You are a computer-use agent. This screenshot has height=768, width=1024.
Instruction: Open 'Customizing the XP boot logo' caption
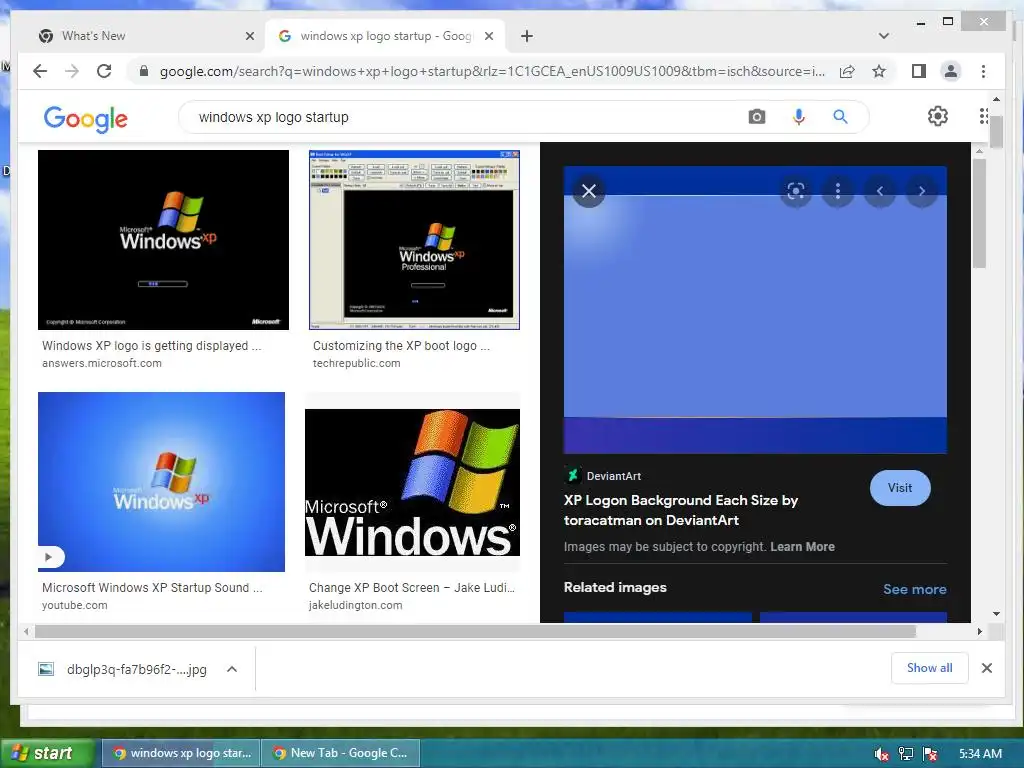coord(401,345)
